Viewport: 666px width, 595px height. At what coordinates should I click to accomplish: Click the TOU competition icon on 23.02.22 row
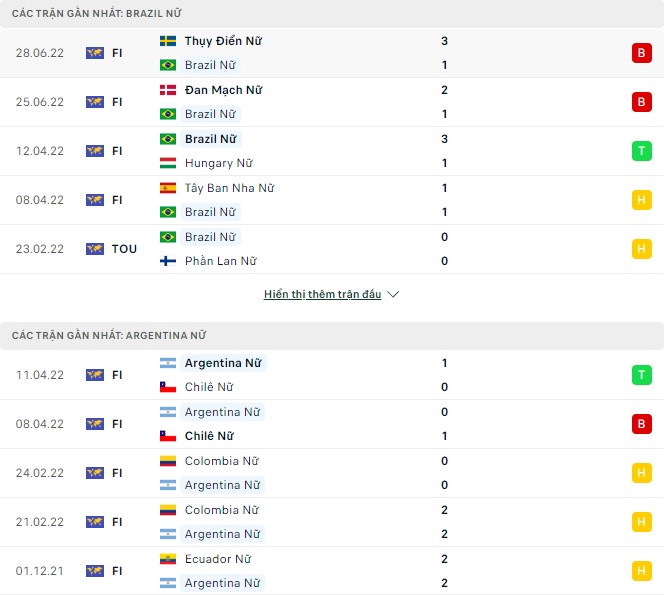[x=95, y=249]
